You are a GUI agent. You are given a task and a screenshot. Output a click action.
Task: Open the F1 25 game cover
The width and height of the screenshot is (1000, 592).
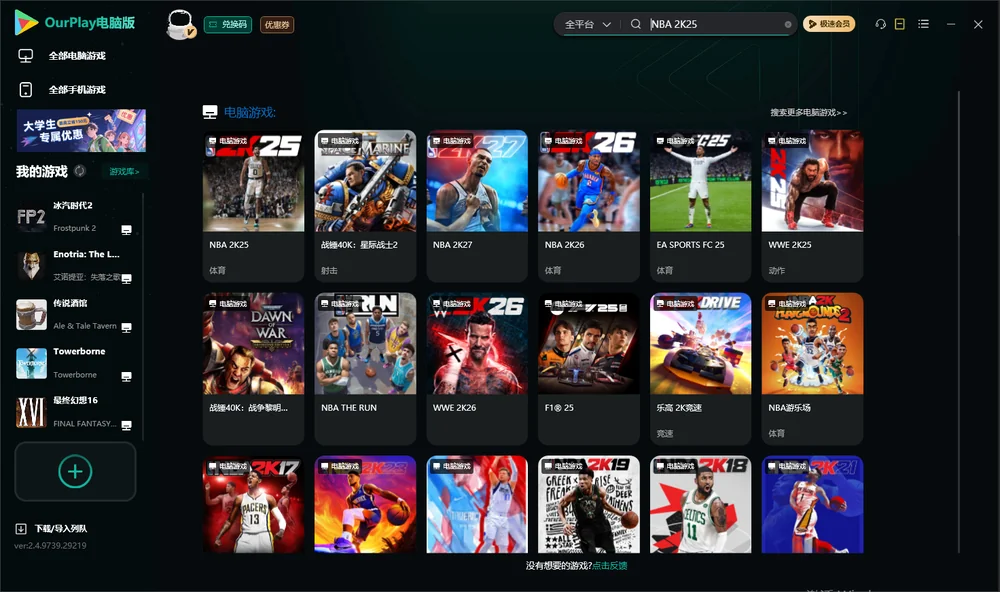coord(589,343)
